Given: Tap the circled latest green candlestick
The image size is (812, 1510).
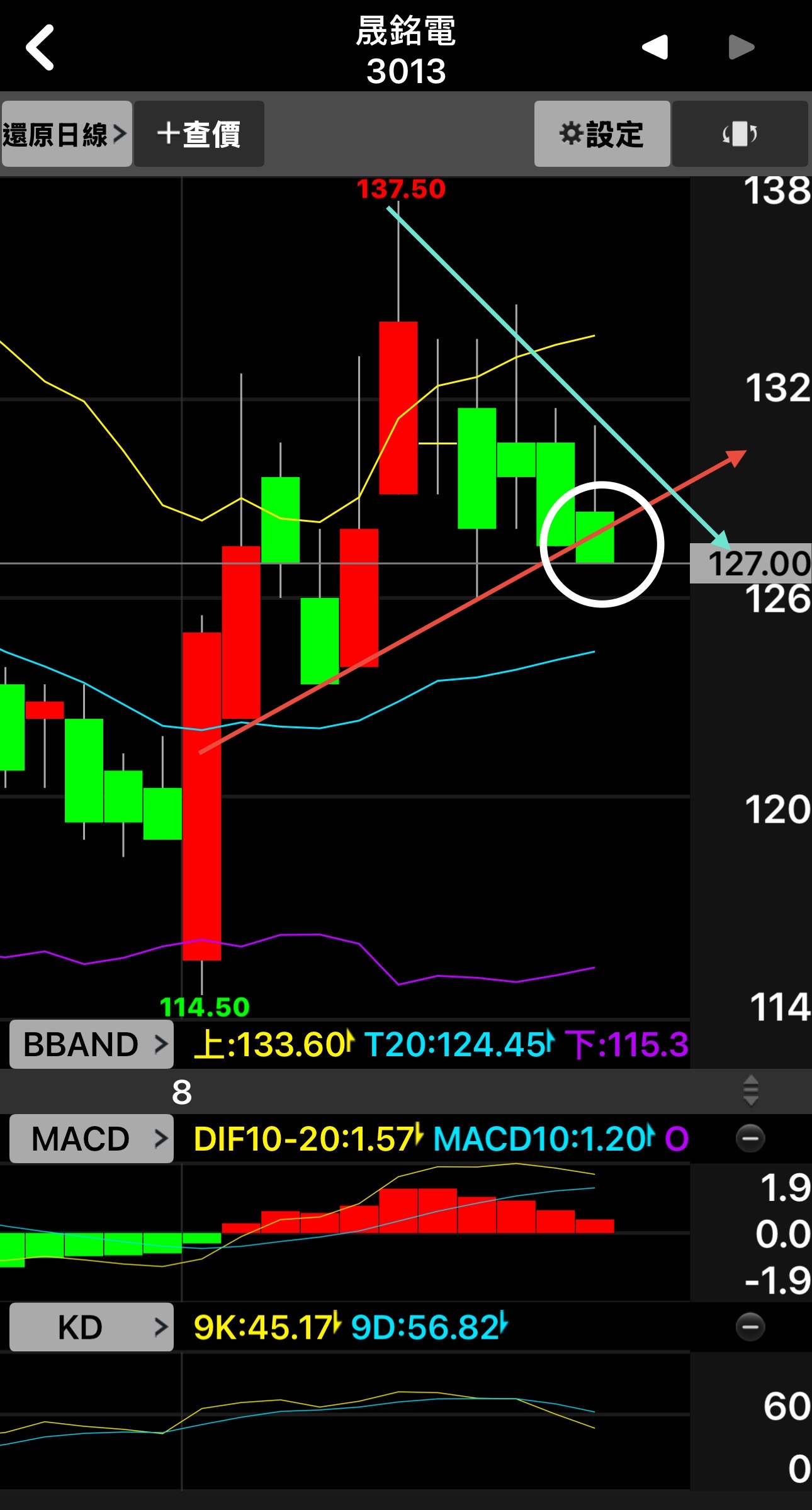Looking at the screenshot, I should (595, 537).
